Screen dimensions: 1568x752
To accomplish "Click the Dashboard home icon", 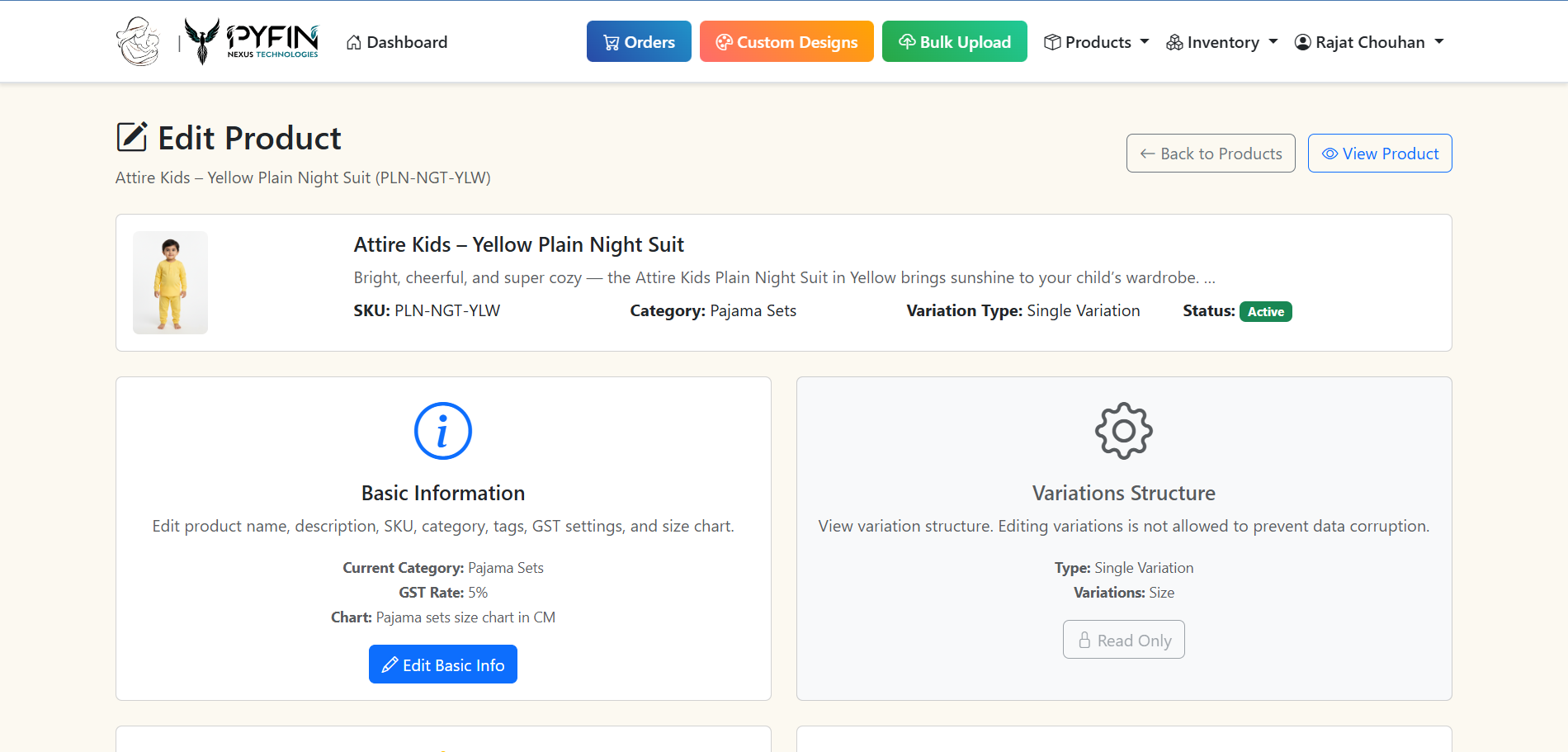I will (354, 42).
